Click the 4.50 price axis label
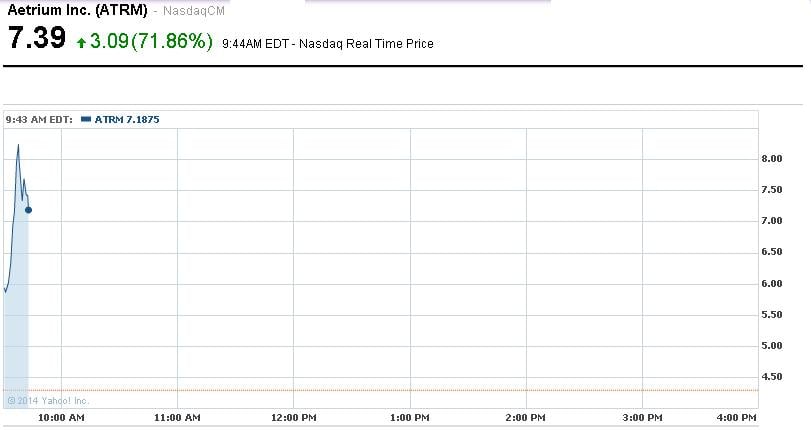The image size is (811, 430). (771, 377)
